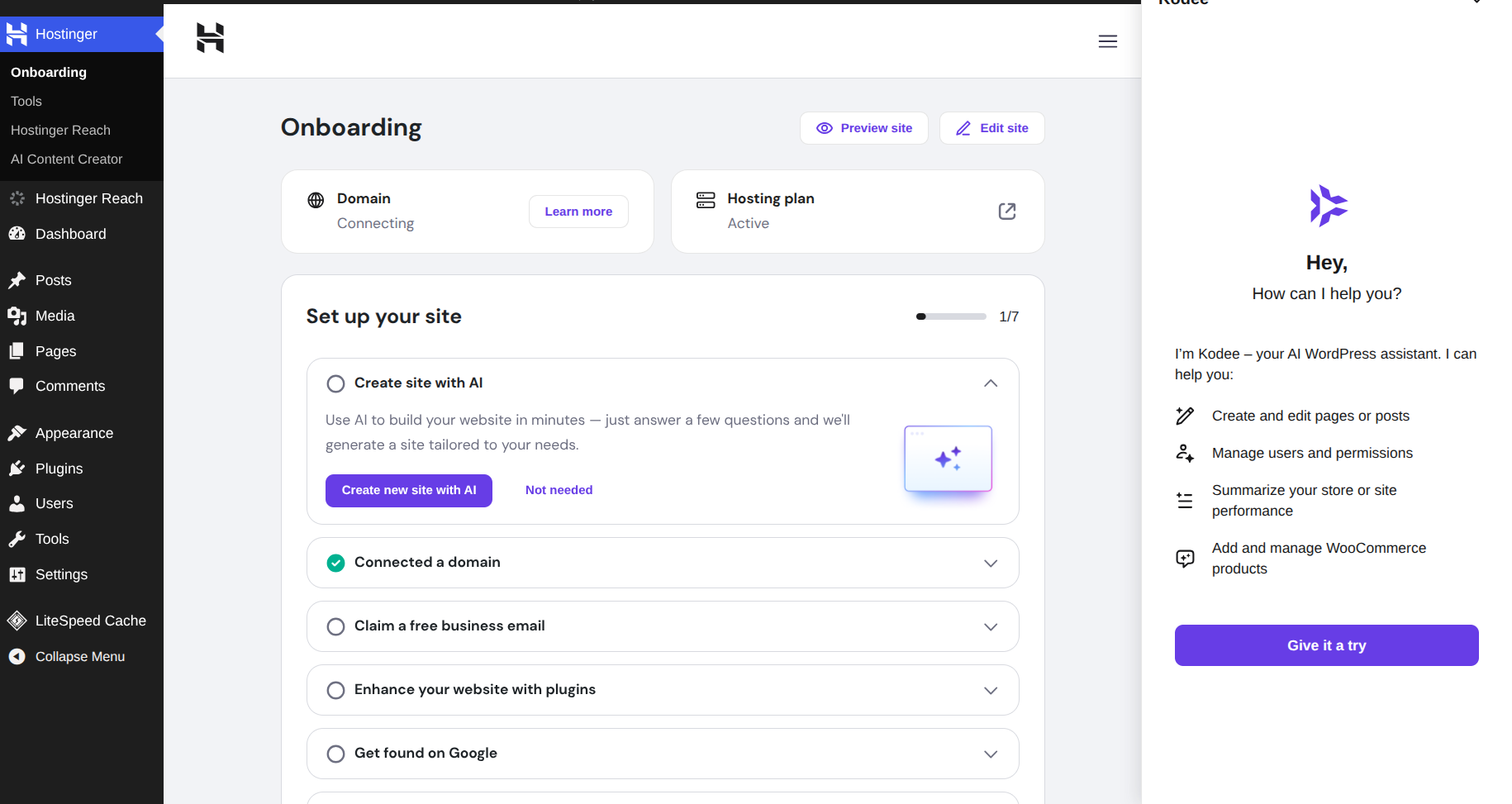
Task: Click the Dashboard gauge icon
Action: 17,234
